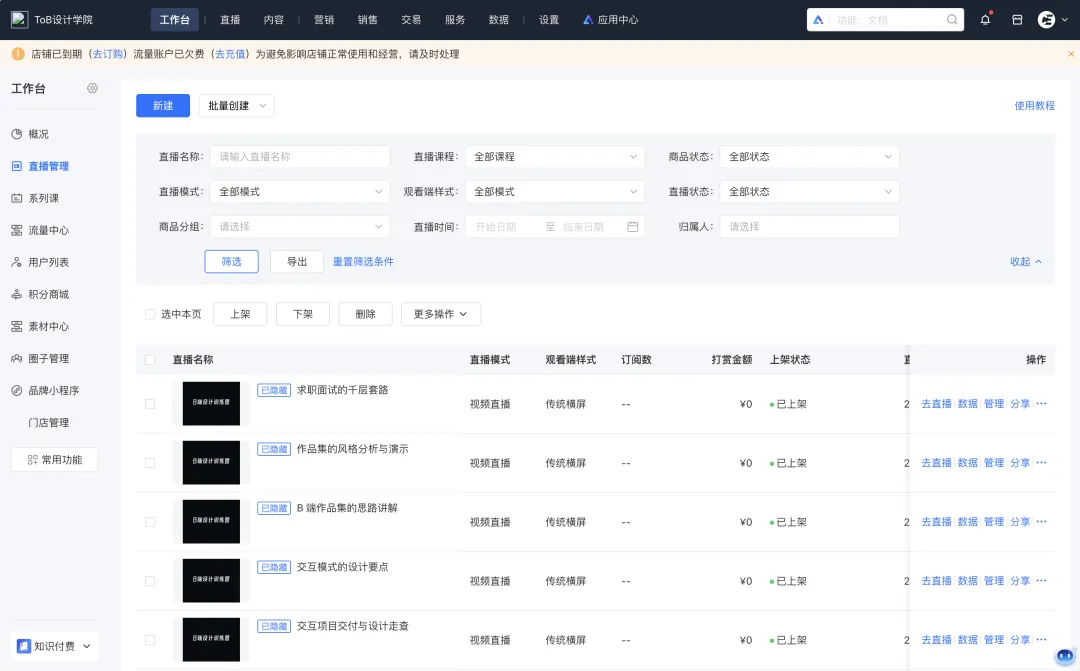Open the 圈子管理 section

point(48,358)
